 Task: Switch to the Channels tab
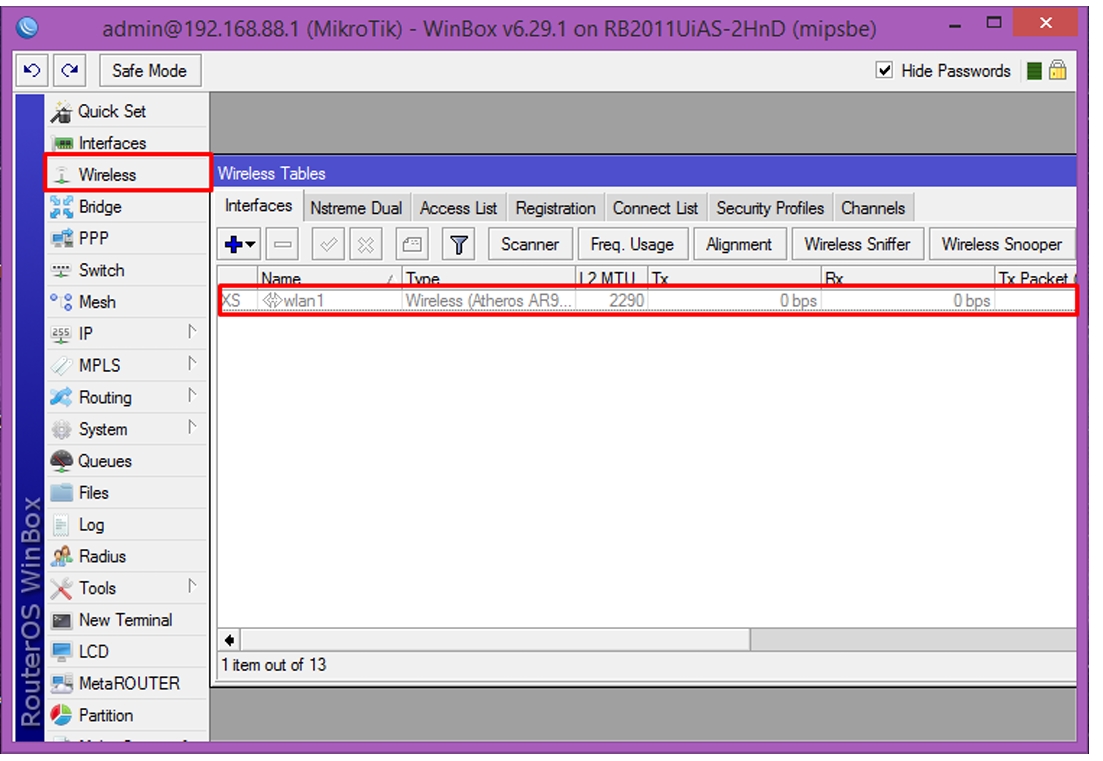[x=873, y=208]
